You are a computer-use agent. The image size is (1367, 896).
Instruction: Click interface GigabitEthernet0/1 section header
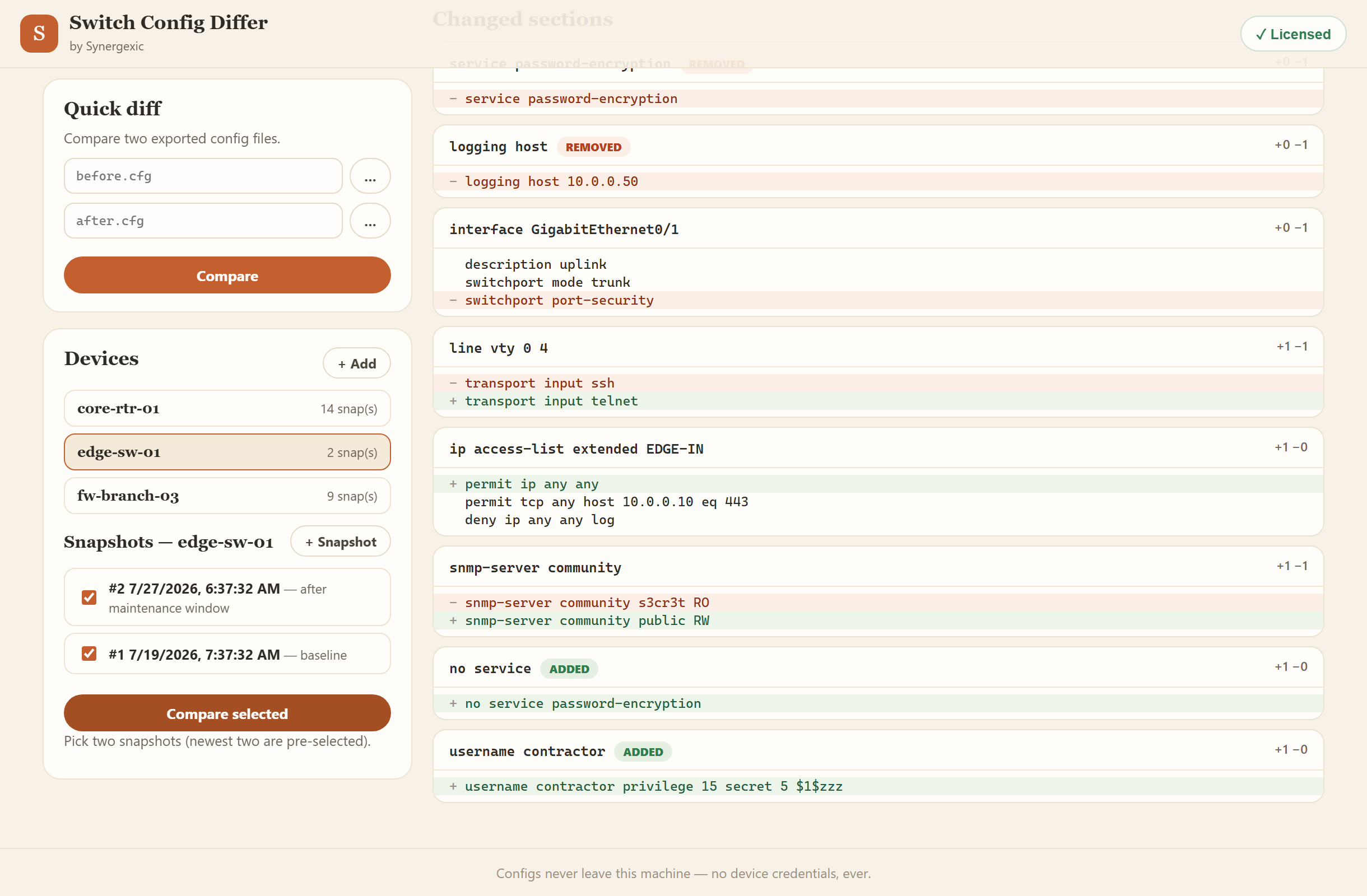click(878, 228)
